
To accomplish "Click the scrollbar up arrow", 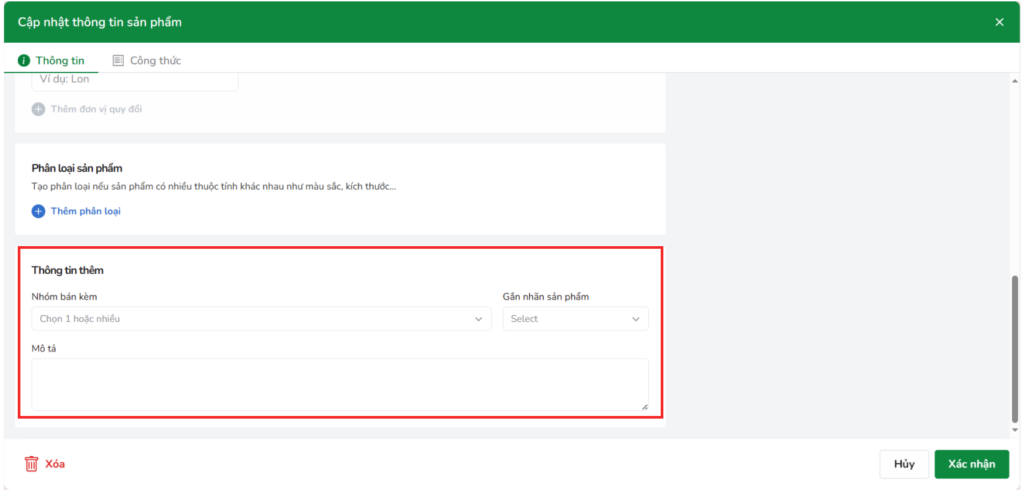I will pos(1014,80).
